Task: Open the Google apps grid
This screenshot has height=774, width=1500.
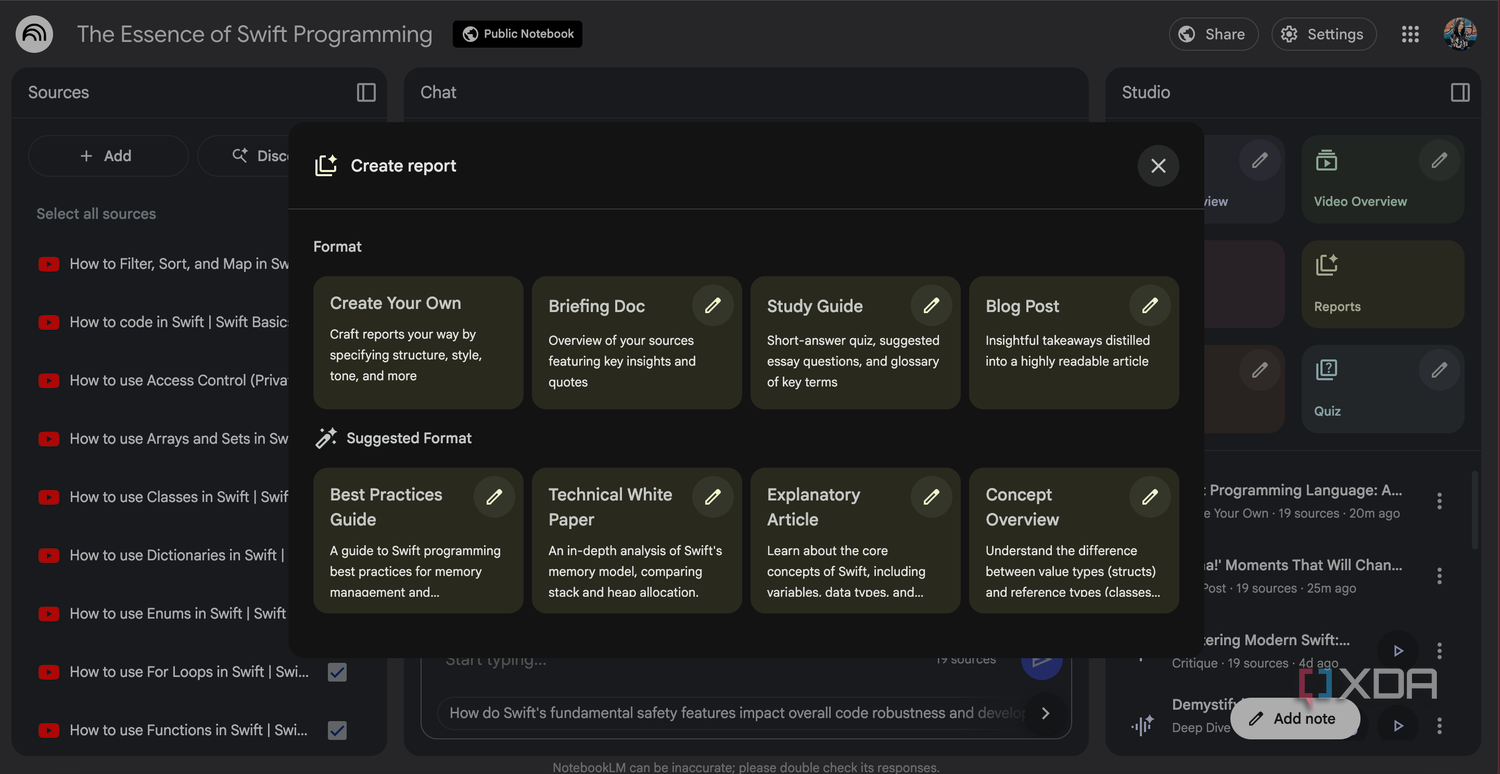Action: [1410, 34]
